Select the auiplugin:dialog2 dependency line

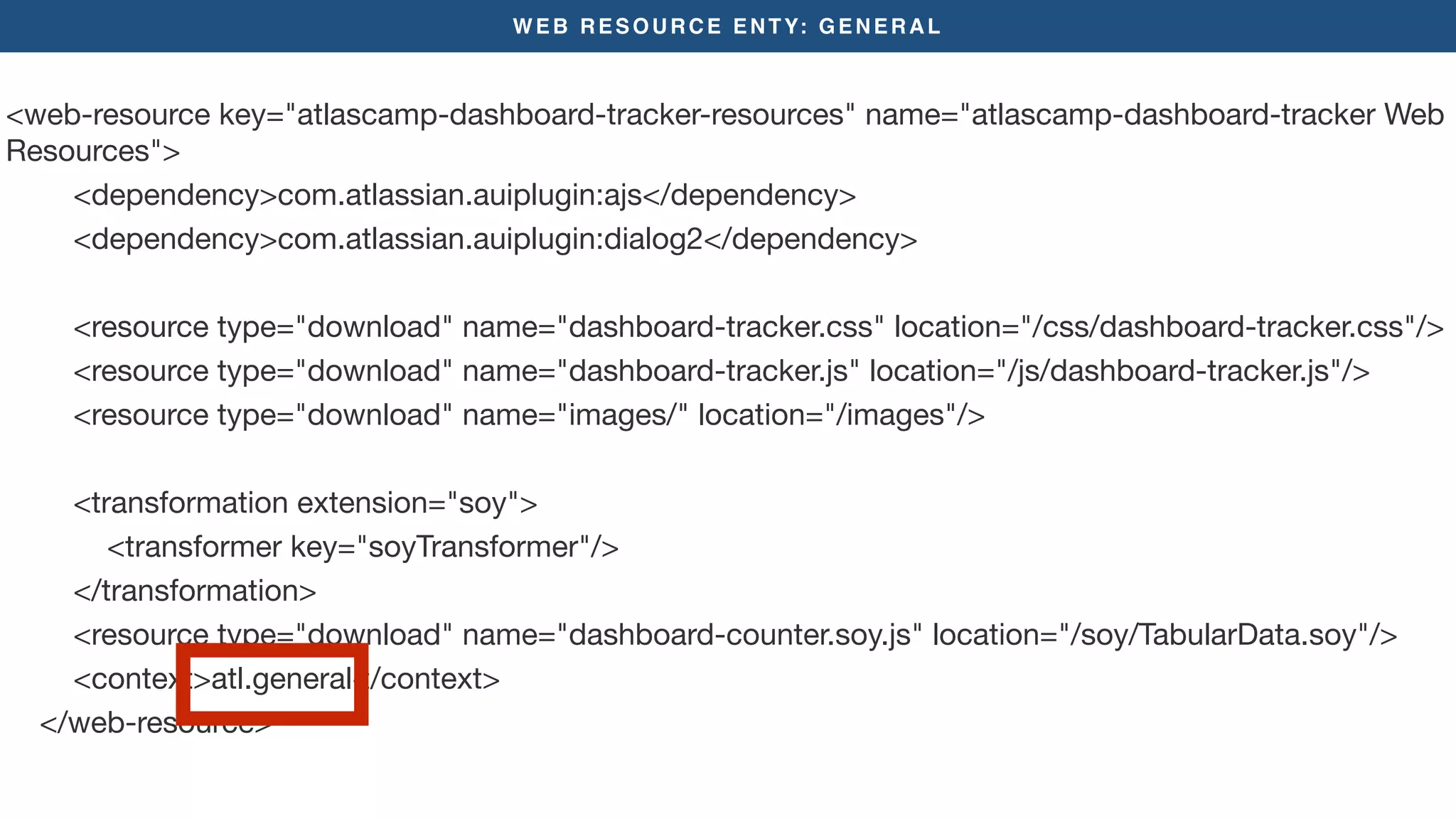[x=496, y=240]
